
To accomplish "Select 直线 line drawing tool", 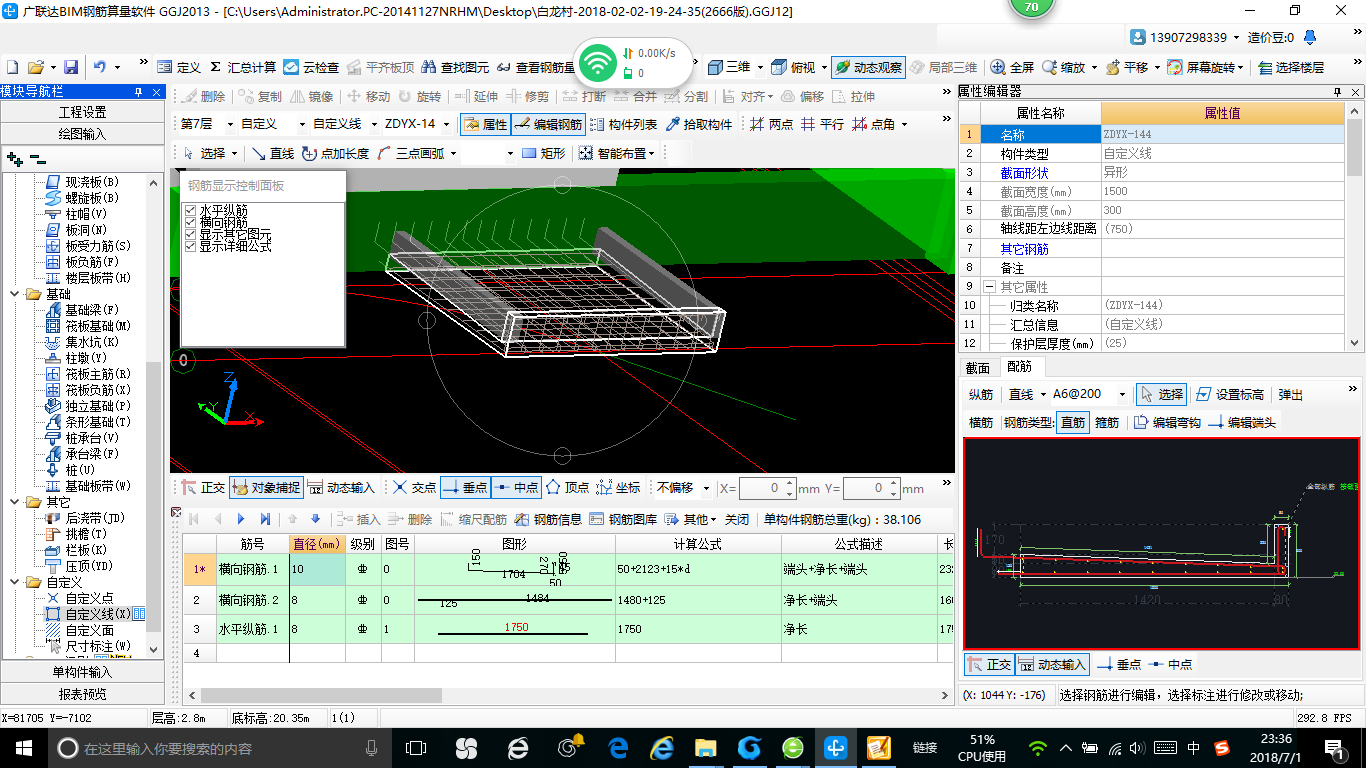I will pos(273,153).
